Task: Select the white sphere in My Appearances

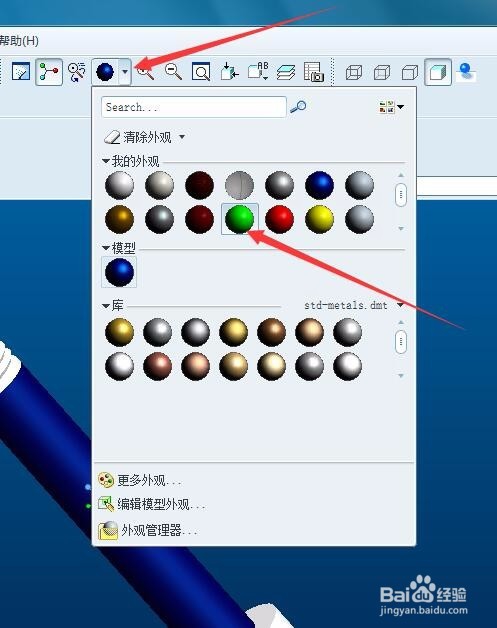Action: click(x=119, y=185)
